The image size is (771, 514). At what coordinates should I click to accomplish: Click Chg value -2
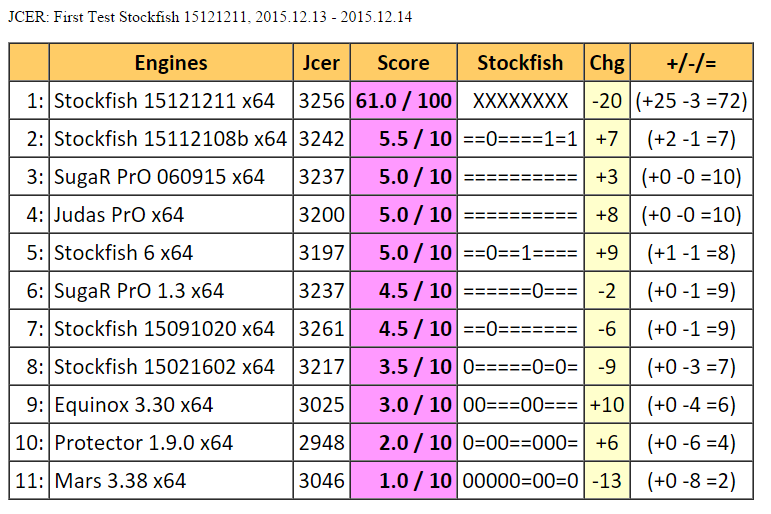607,291
